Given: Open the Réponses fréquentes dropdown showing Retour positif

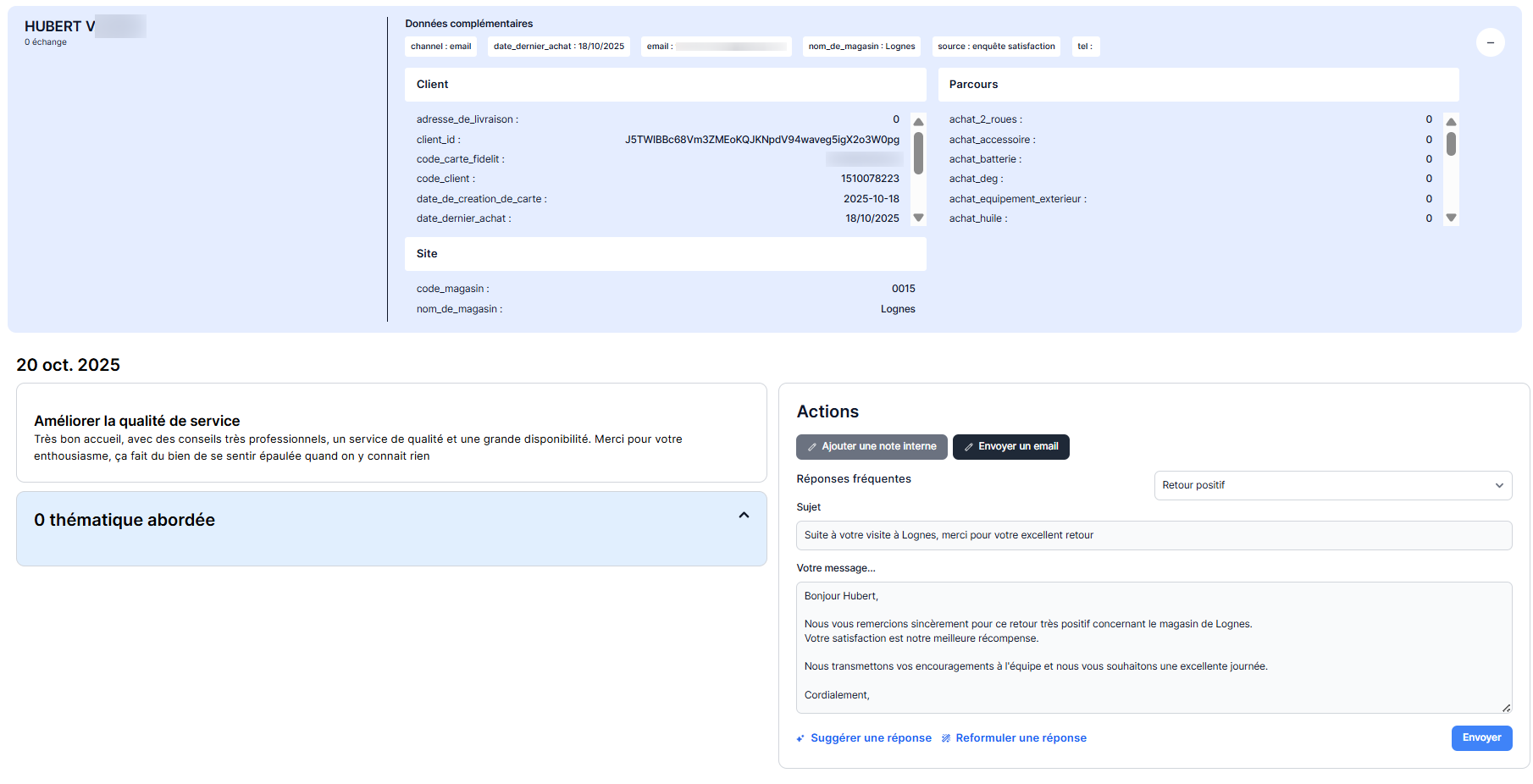Looking at the screenshot, I should 1332,485.
